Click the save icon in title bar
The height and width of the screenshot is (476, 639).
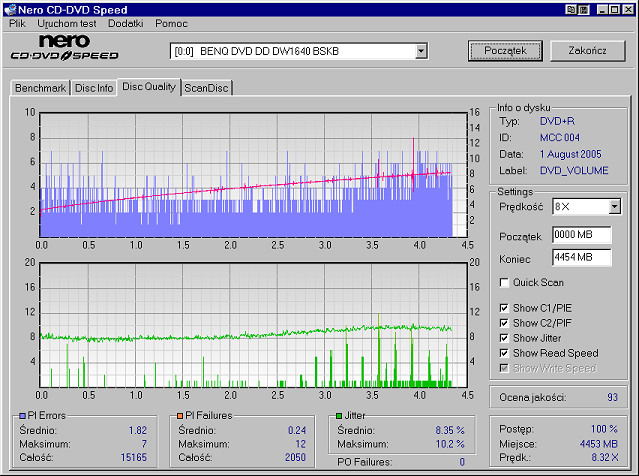584,9
